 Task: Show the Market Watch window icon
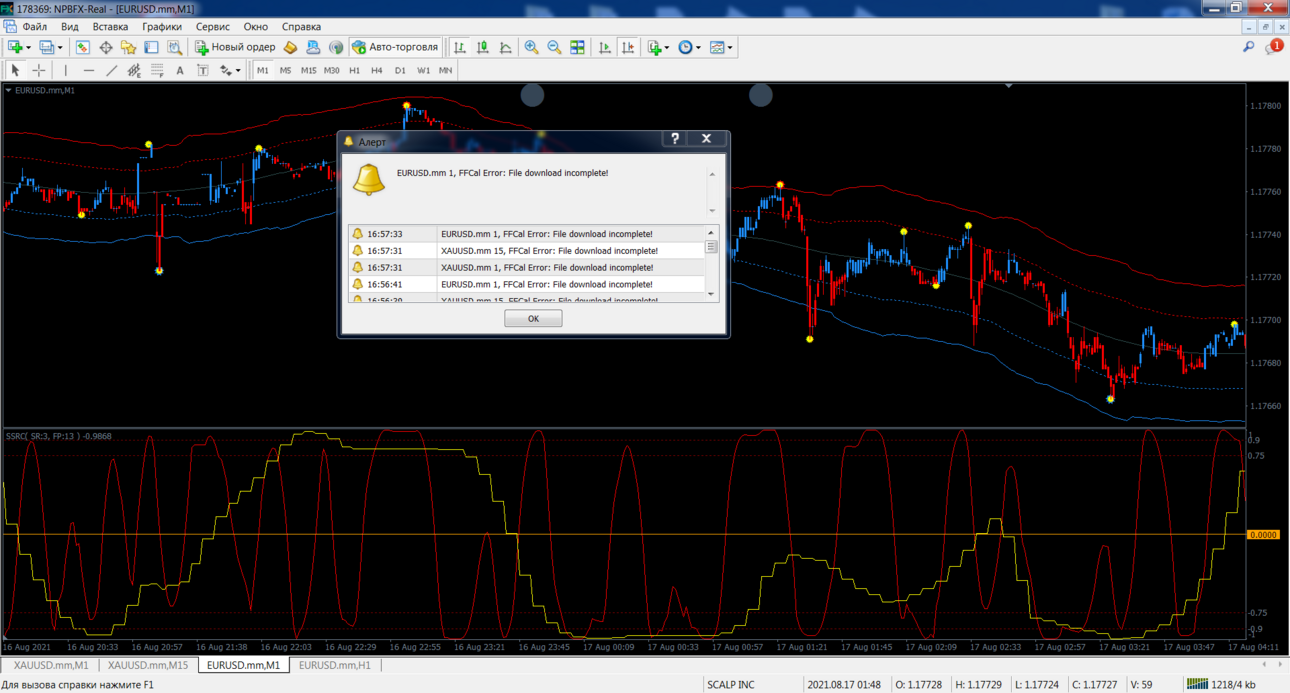[x=82, y=47]
